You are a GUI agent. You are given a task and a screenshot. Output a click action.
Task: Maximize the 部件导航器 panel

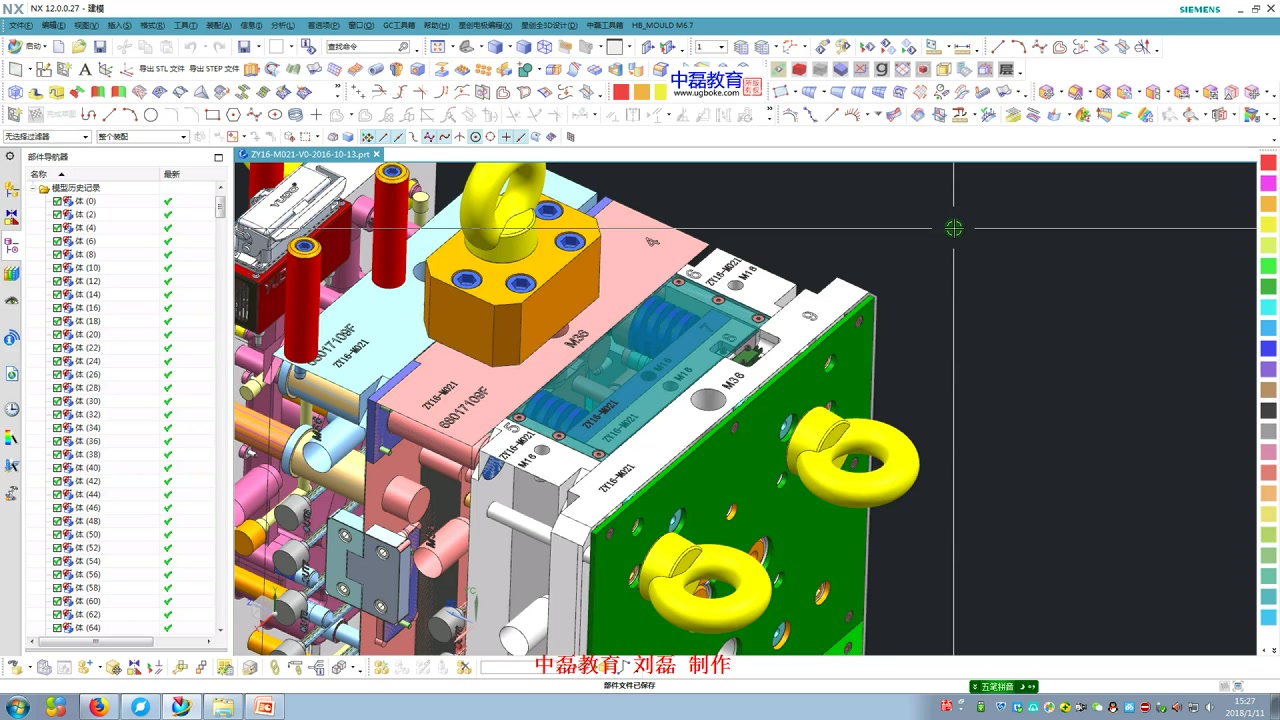point(218,157)
